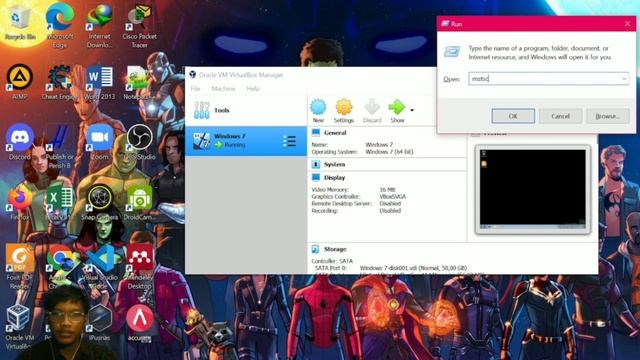
Task: Select the Firefox desktop icon
Action: coord(20,202)
